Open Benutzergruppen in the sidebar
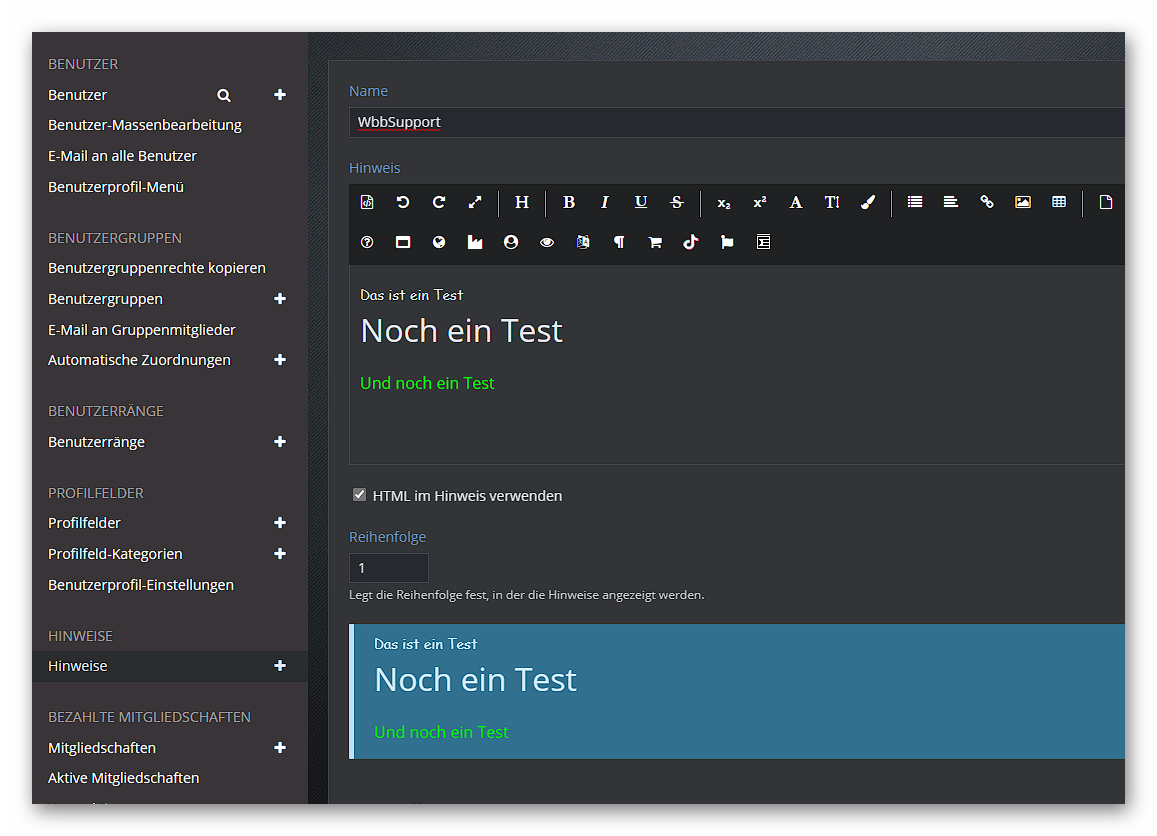The image size is (1157, 836). 105,299
